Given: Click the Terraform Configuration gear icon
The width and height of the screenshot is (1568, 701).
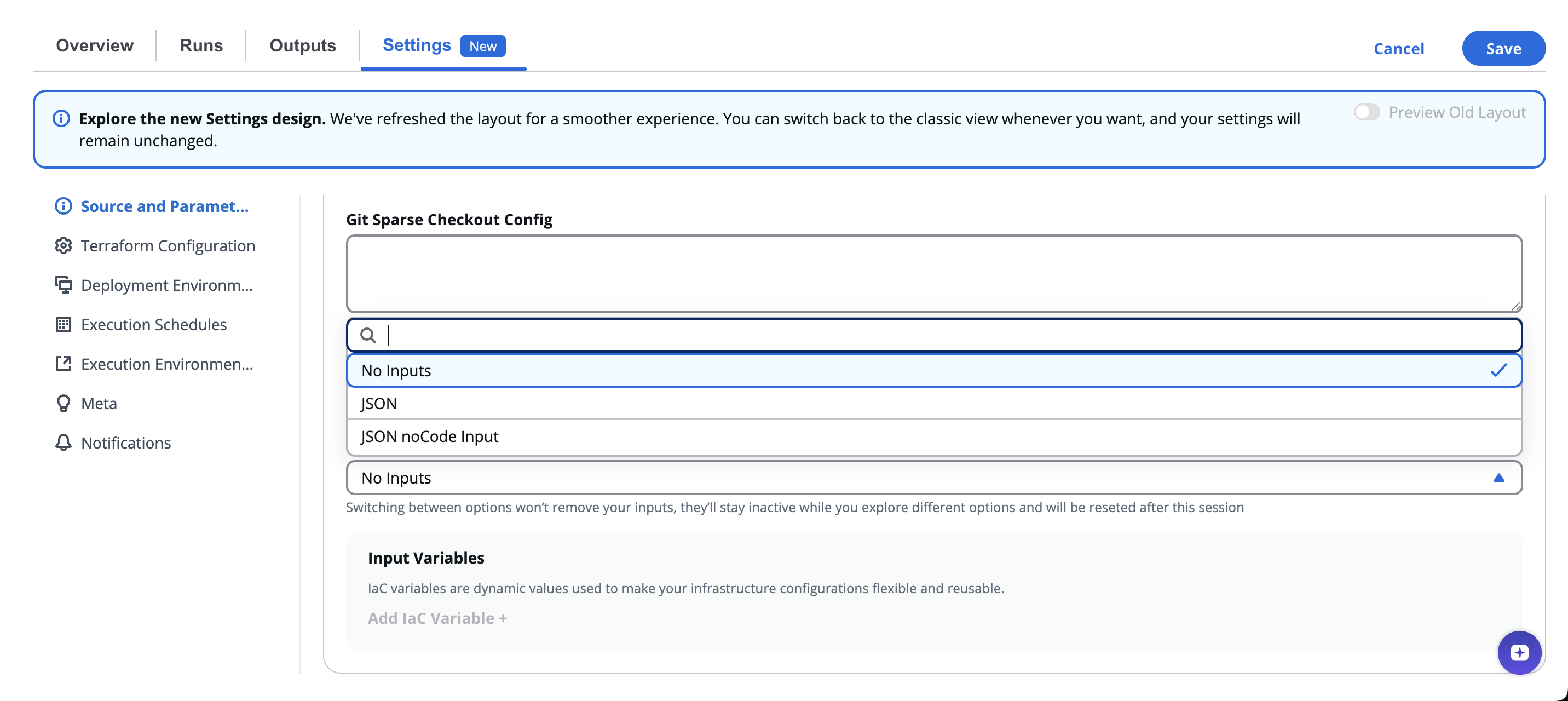Looking at the screenshot, I should (64, 245).
